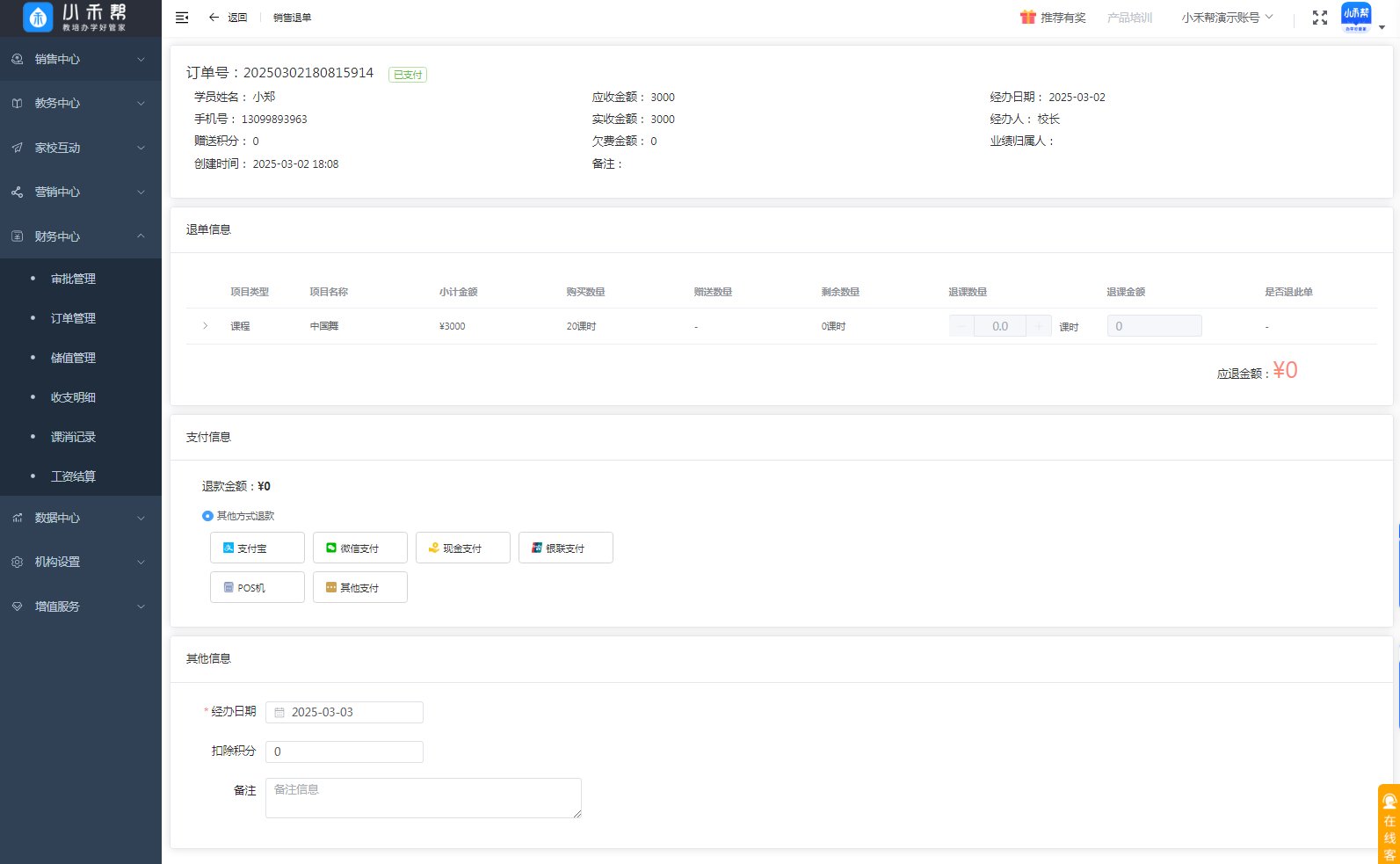The width and height of the screenshot is (1400, 864).
Task: Toggle the sidebar collapse hamburger icon
Action: (x=182, y=18)
